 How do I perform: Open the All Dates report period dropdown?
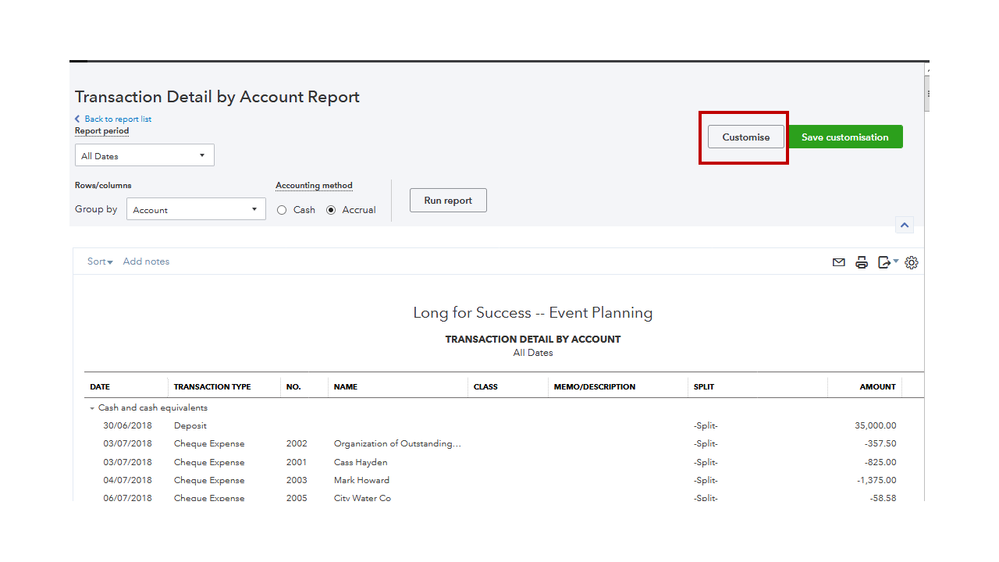pyautogui.click(x=144, y=156)
